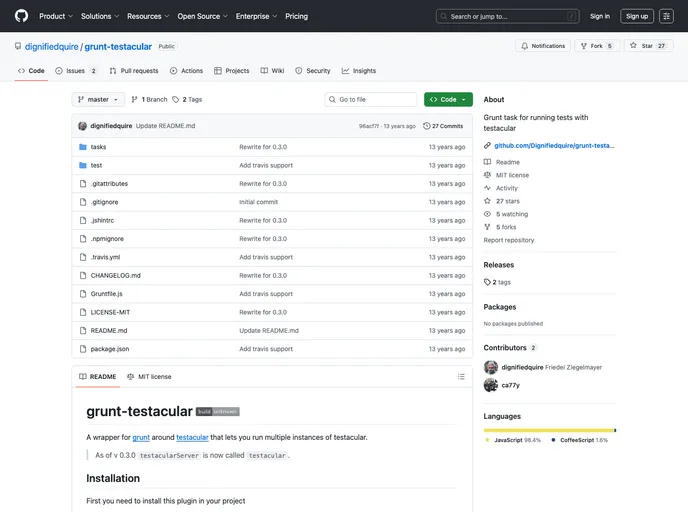Click the .npmignore file icon
This screenshot has width=688, height=512.
pos(83,239)
